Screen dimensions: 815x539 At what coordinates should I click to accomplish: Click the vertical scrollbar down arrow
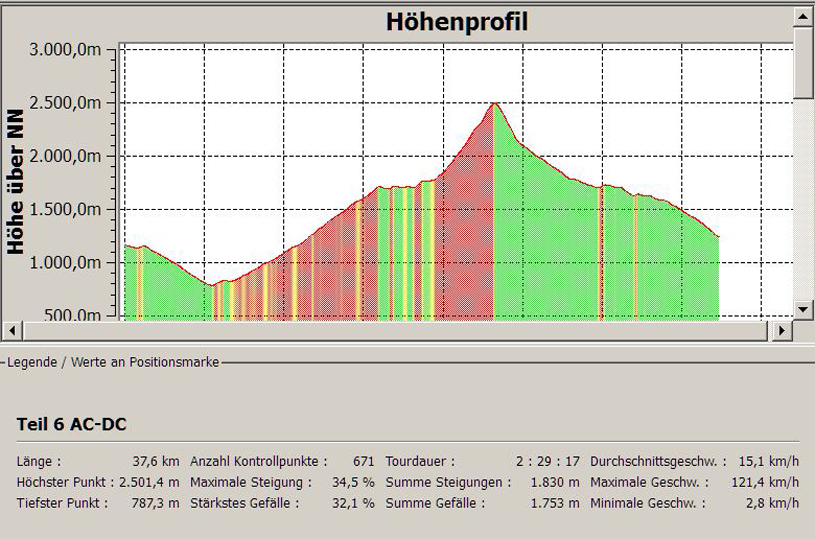coord(804,309)
